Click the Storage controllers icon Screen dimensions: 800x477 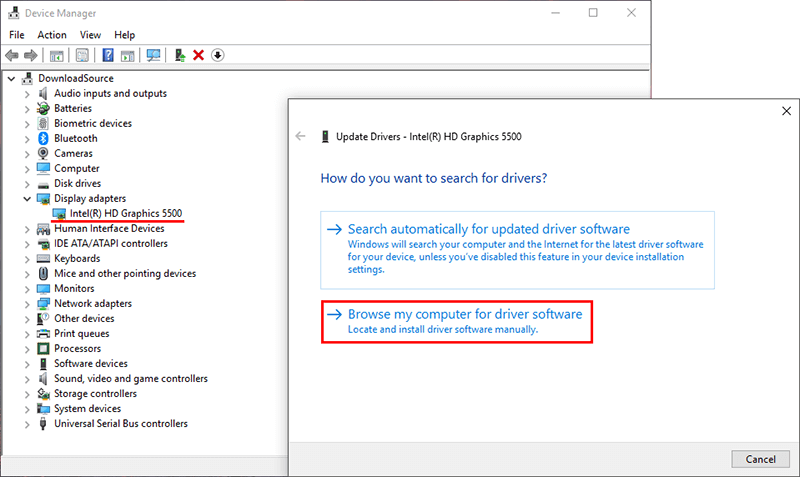[43, 393]
